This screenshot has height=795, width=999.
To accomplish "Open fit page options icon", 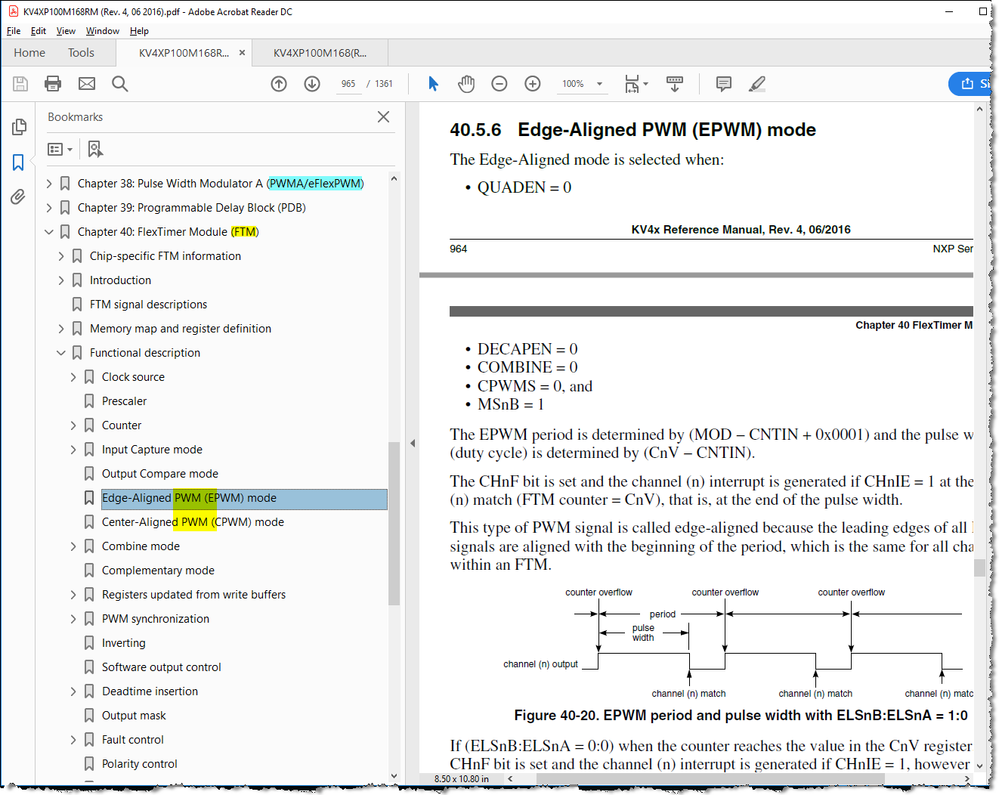I will pyautogui.click(x=636, y=83).
